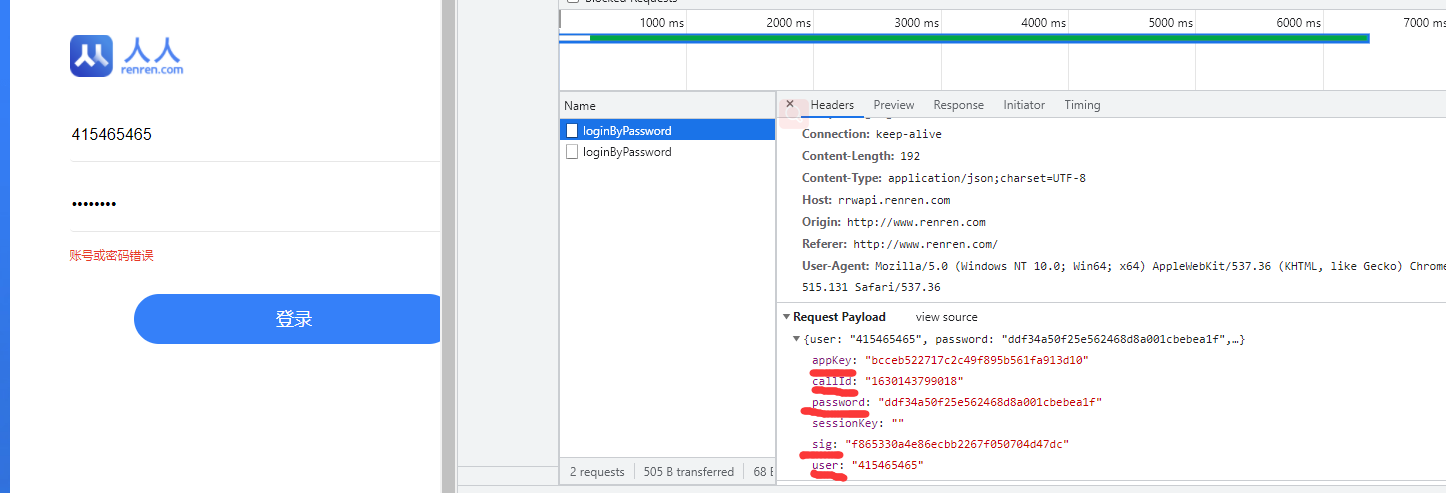Click the 1000 ms timeline marker
The height and width of the screenshot is (493, 1446).
(x=662, y=23)
